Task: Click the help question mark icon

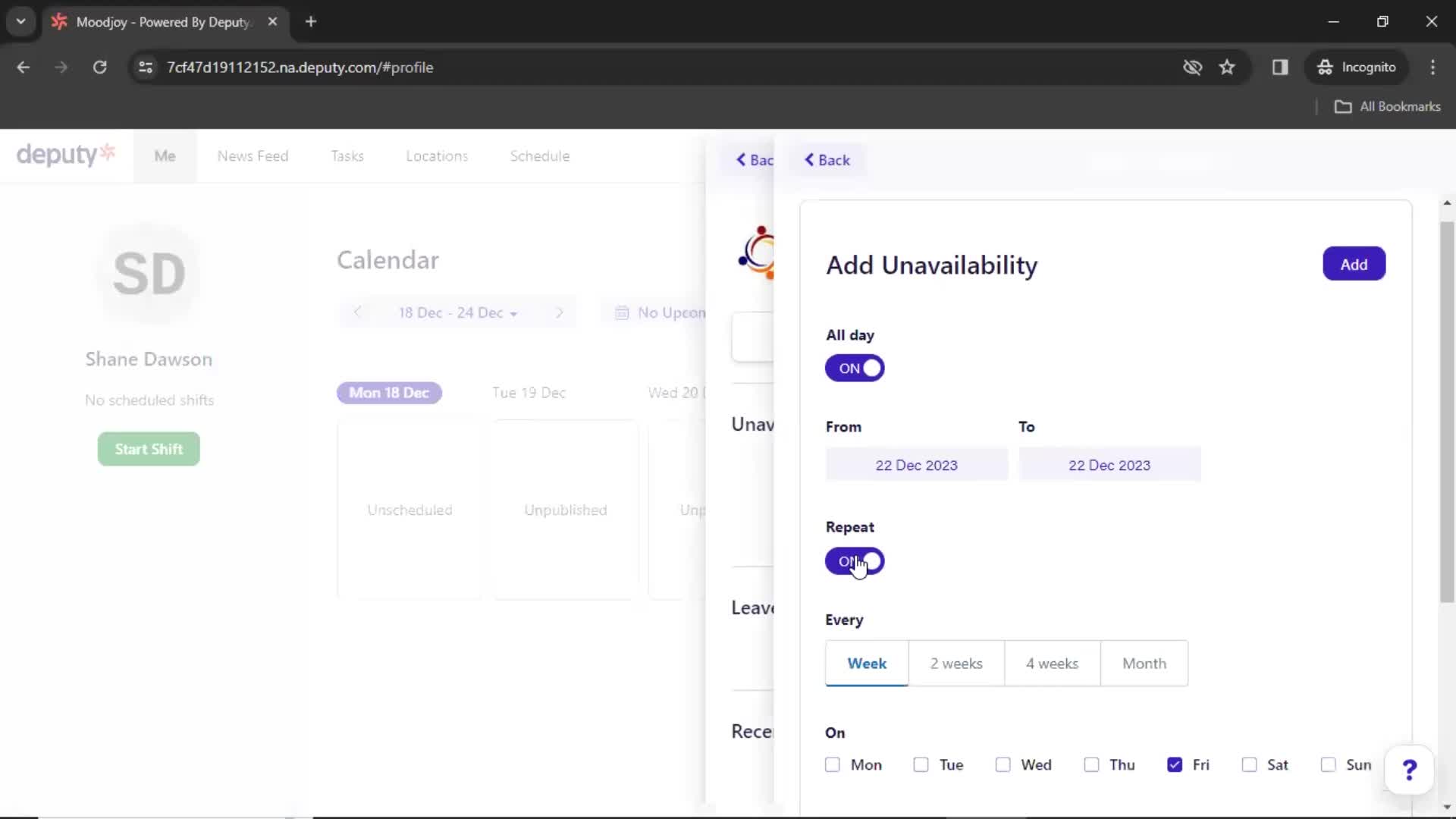Action: (x=1410, y=770)
